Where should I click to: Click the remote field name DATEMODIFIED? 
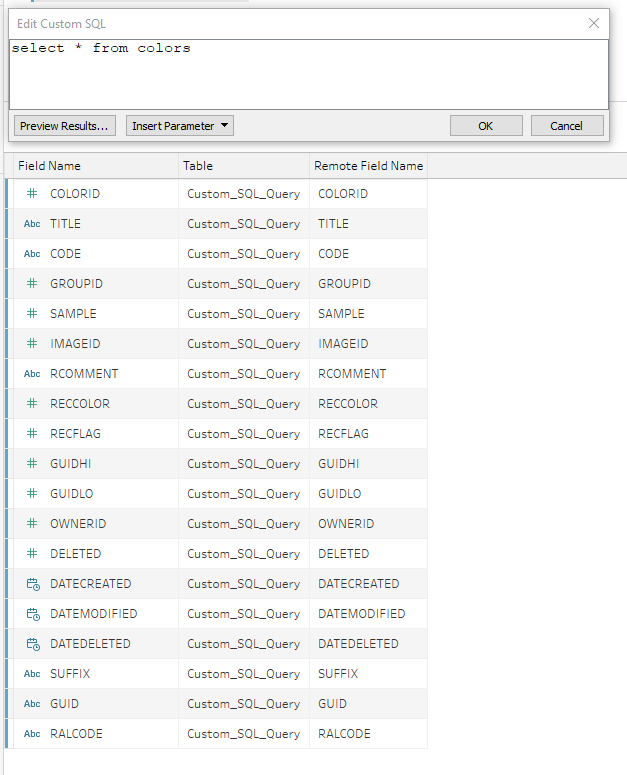point(362,613)
